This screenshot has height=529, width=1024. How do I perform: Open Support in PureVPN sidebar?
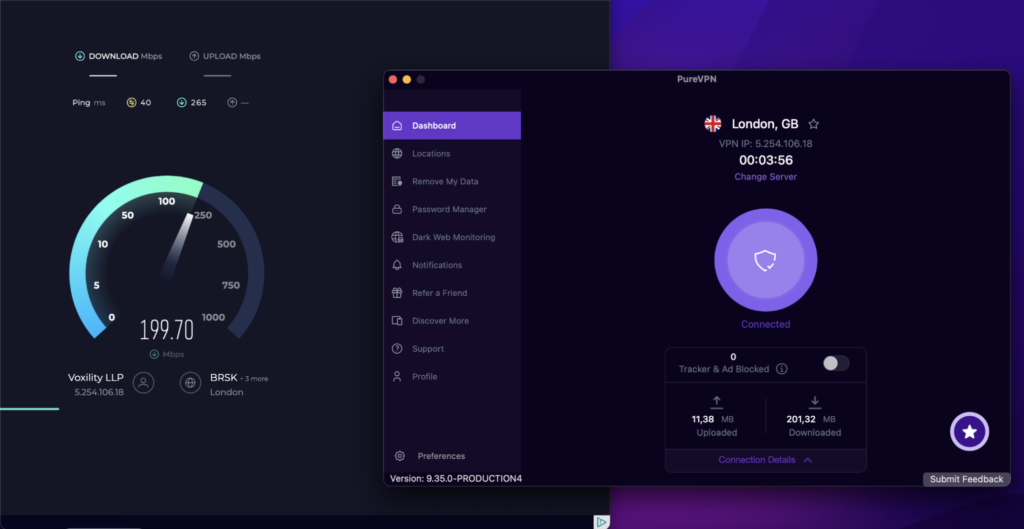point(452,349)
